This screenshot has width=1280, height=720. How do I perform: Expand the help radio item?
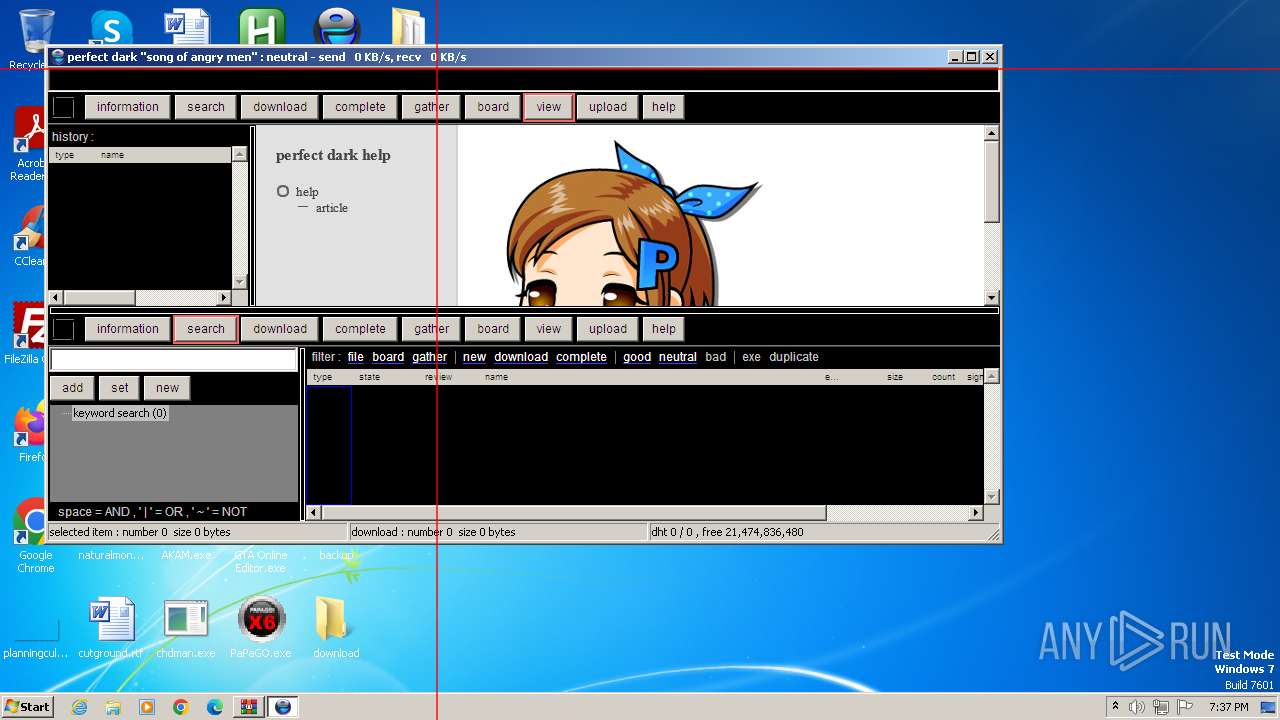click(283, 191)
